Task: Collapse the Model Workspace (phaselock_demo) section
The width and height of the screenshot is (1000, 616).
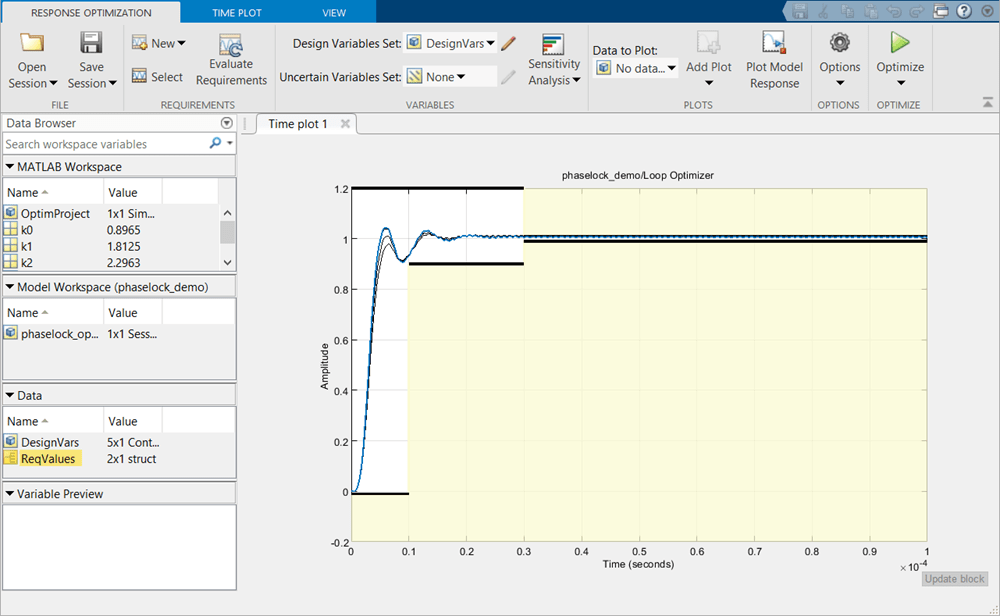Action: [x=10, y=287]
